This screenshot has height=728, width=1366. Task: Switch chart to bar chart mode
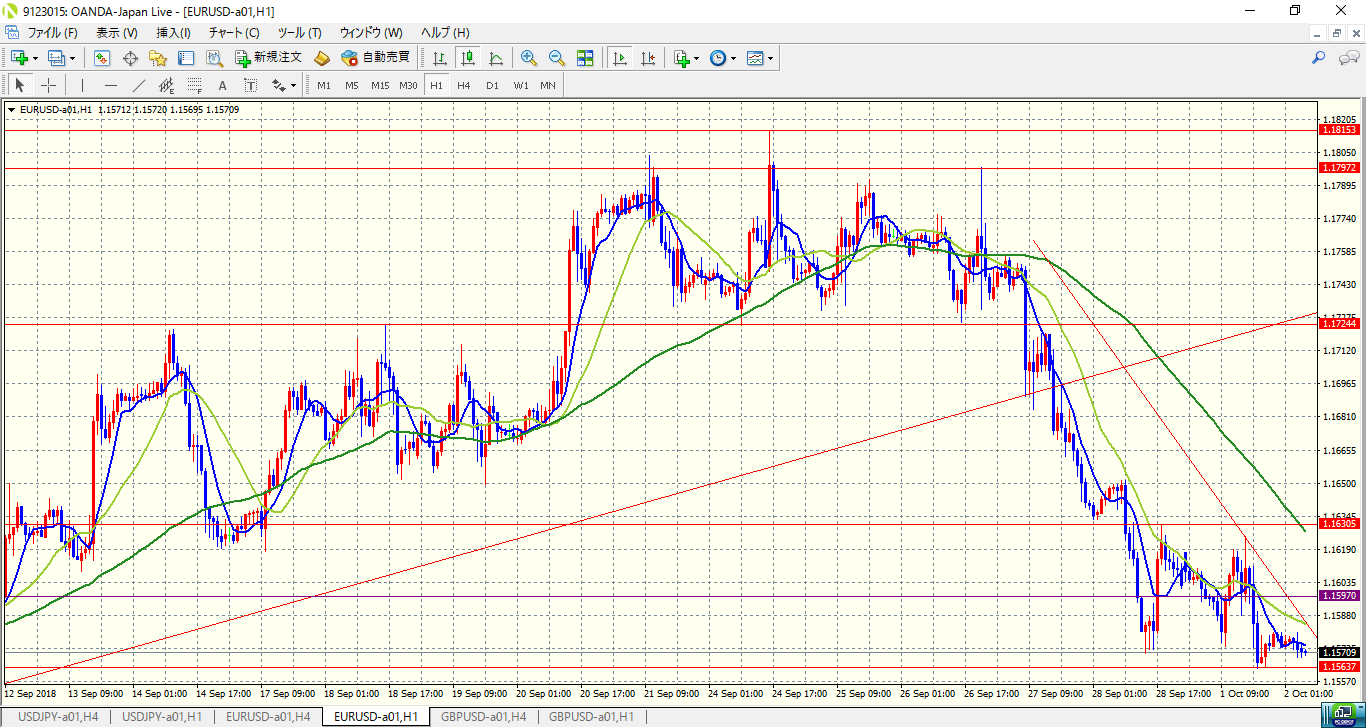(439, 58)
